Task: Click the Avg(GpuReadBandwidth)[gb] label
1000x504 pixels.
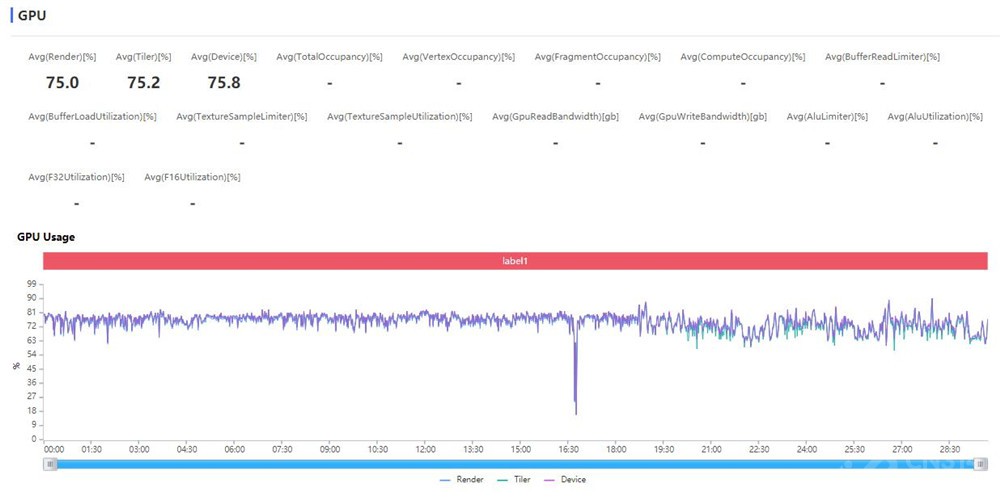Action: (x=555, y=117)
